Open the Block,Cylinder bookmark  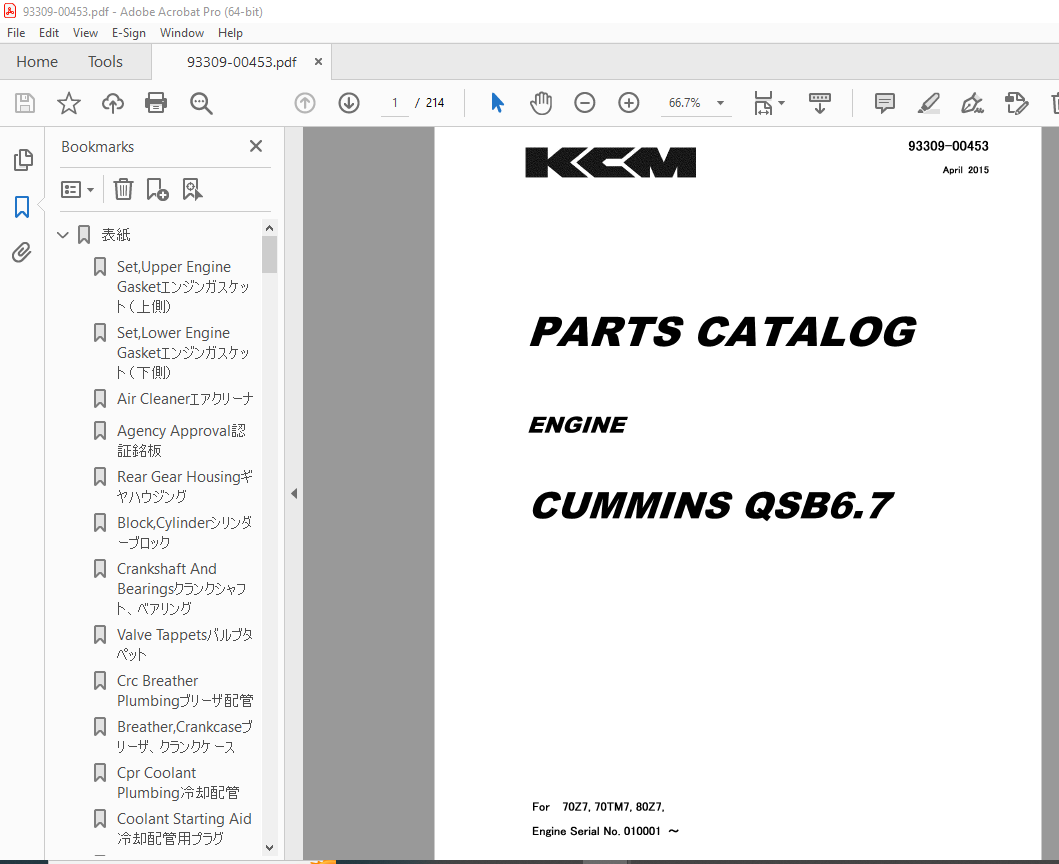tap(184, 532)
